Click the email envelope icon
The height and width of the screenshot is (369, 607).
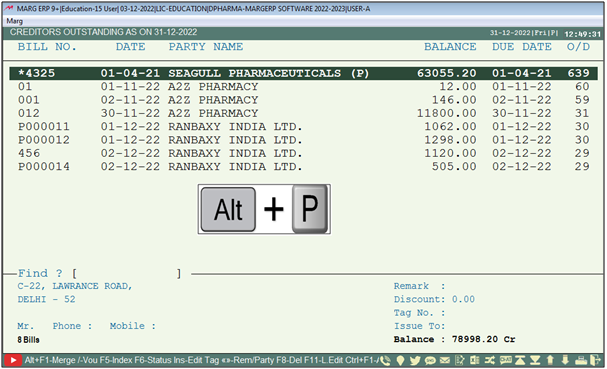pyautogui.click(x=445, y=360)
